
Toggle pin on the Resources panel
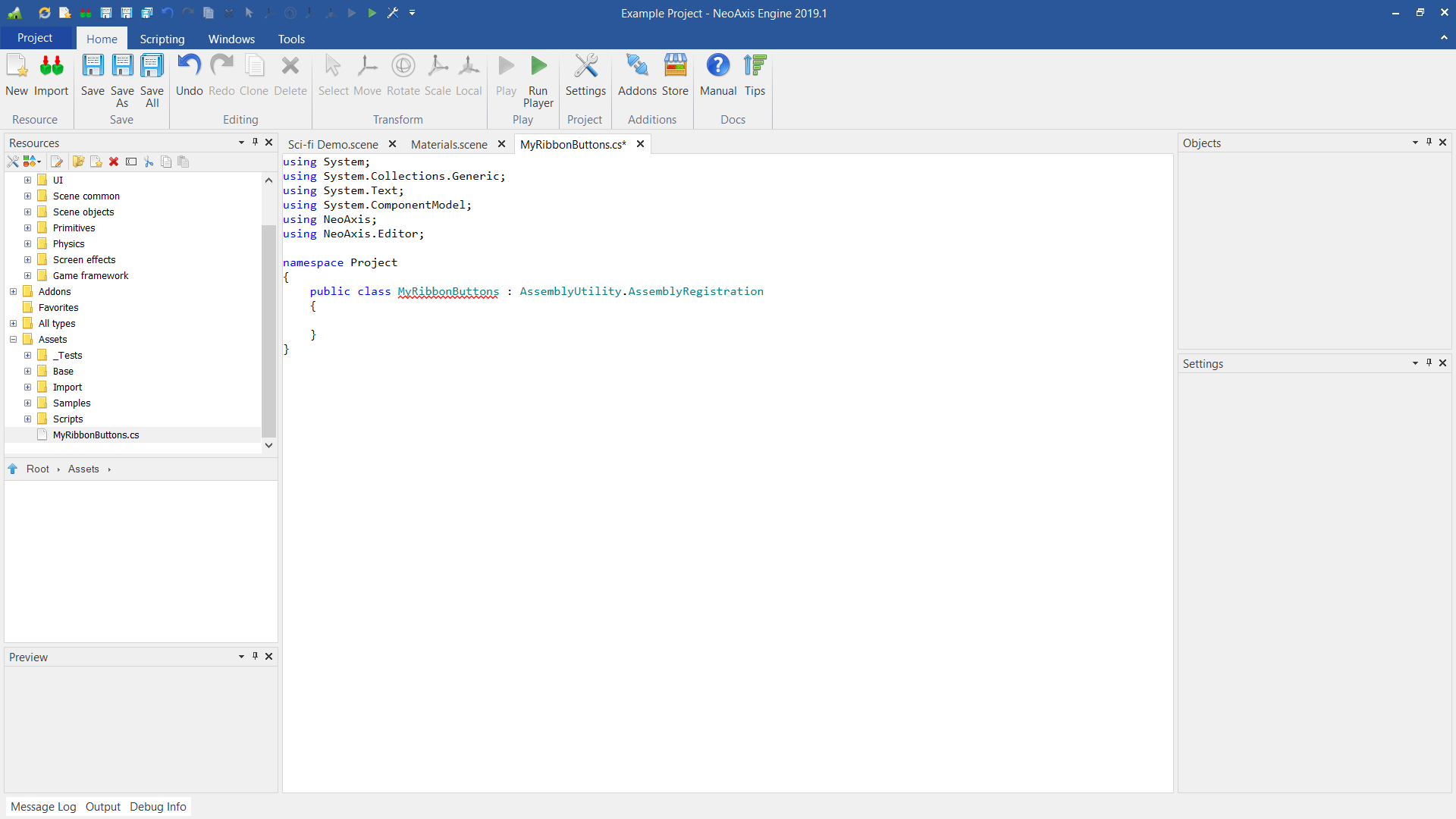tap(256, 142)
